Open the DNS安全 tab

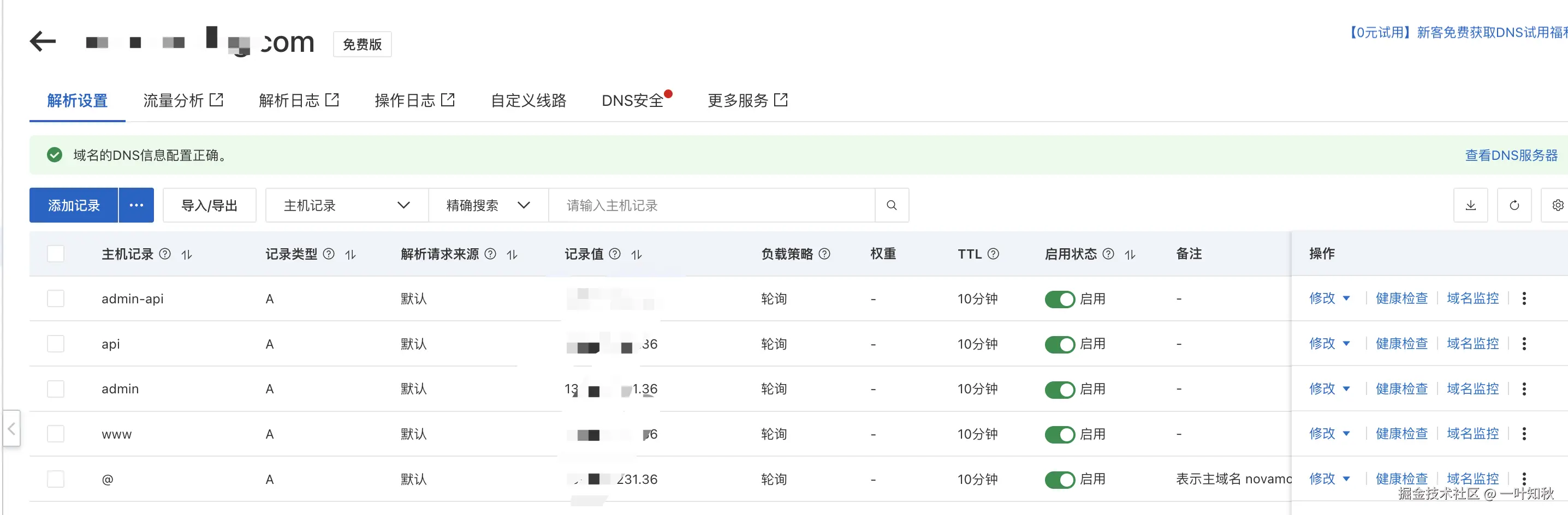point(632,100)
